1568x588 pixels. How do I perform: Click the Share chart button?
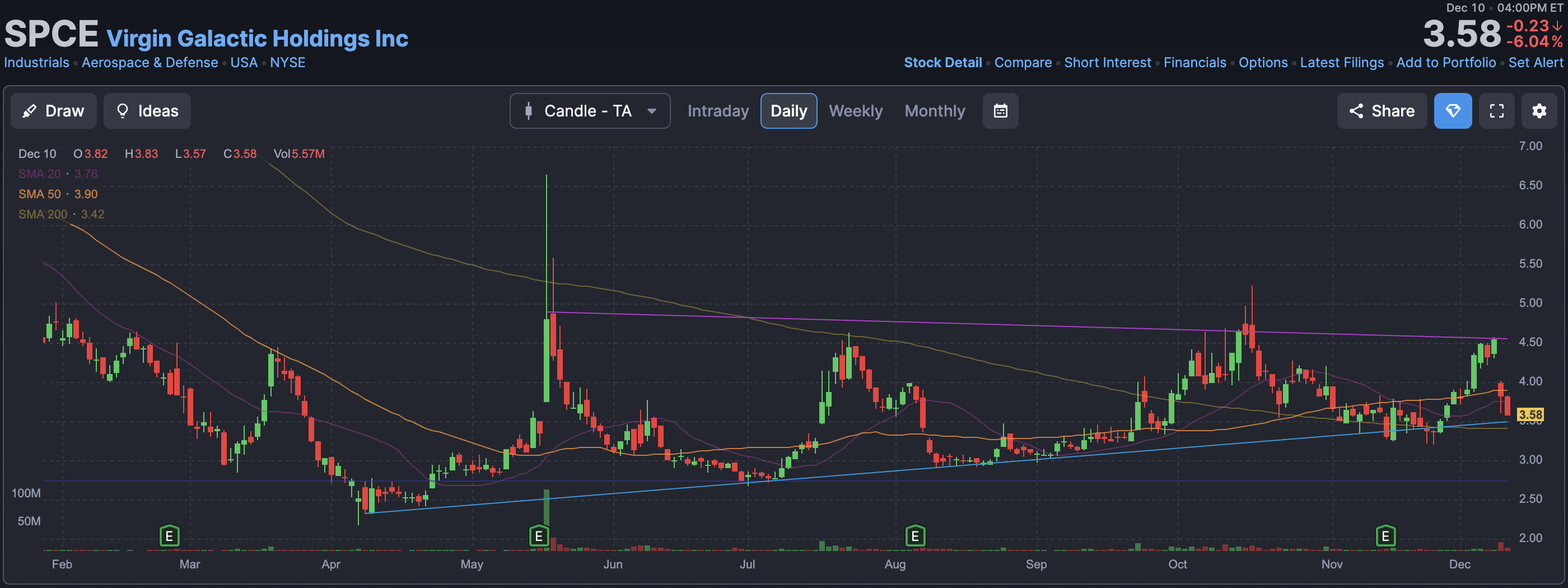1382,111
